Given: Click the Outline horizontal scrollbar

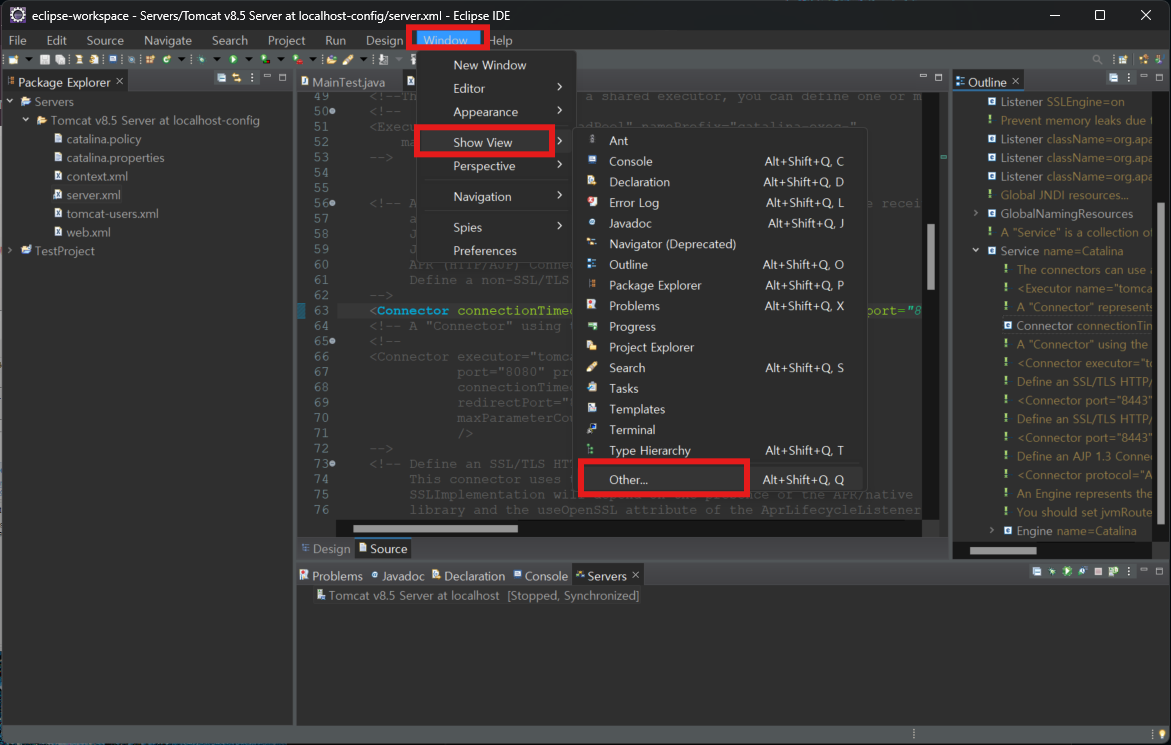Looking at the screenshot, I should [x=1002, y=550].
